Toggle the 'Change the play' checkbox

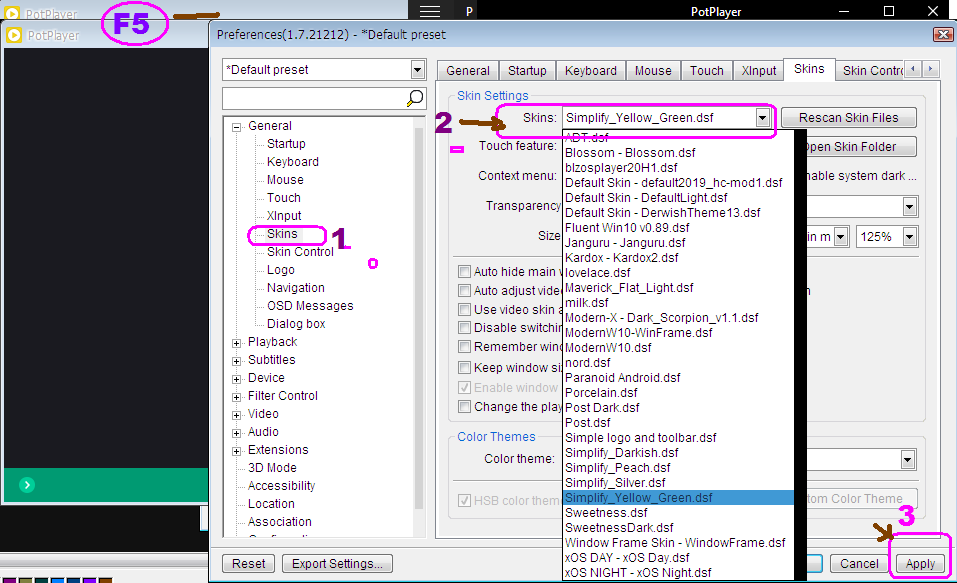[x=464, y=407]
